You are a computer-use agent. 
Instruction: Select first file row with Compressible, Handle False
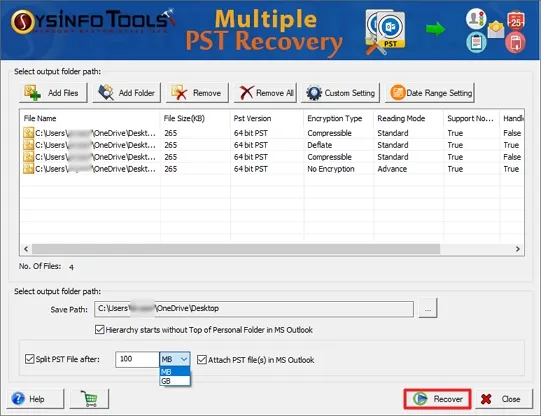coord(272,133)
